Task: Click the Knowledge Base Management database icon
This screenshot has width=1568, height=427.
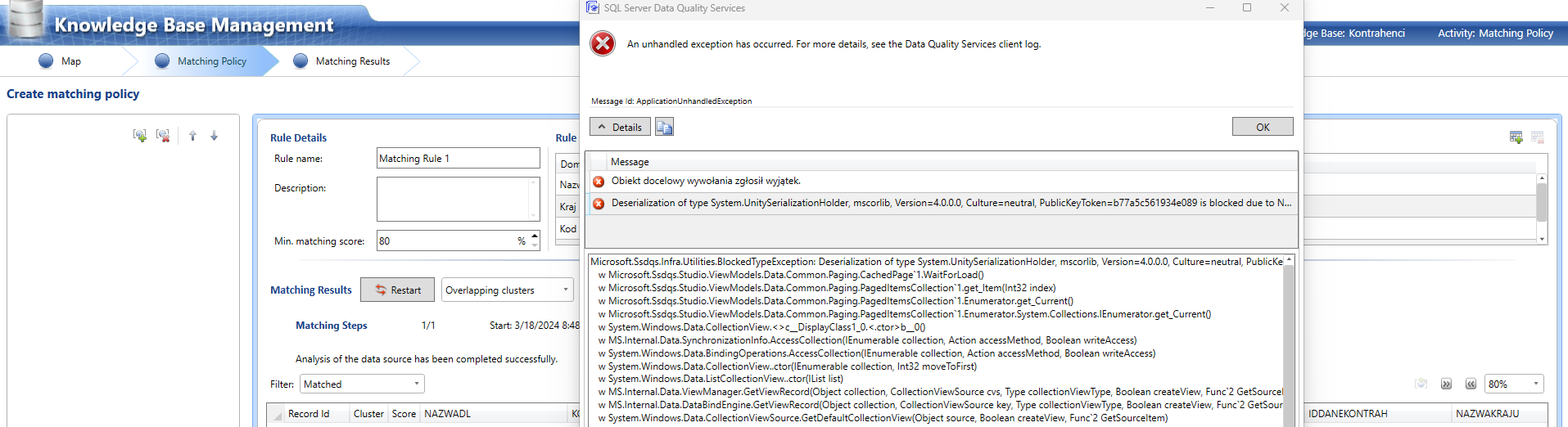Action: (x=25, y=20)
